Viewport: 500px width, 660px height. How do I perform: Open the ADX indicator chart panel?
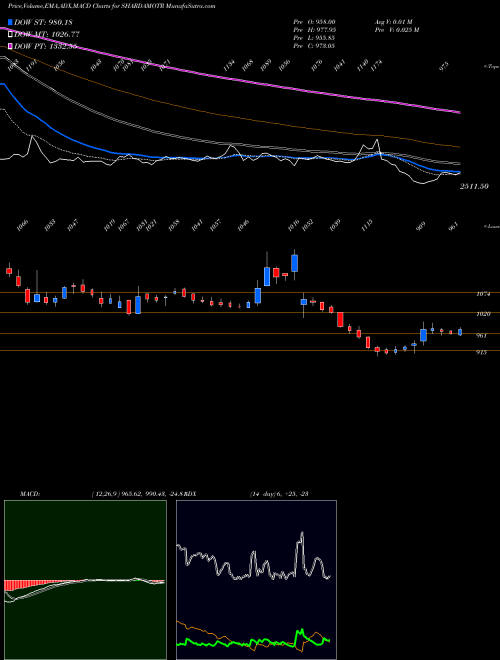point(256,580)
